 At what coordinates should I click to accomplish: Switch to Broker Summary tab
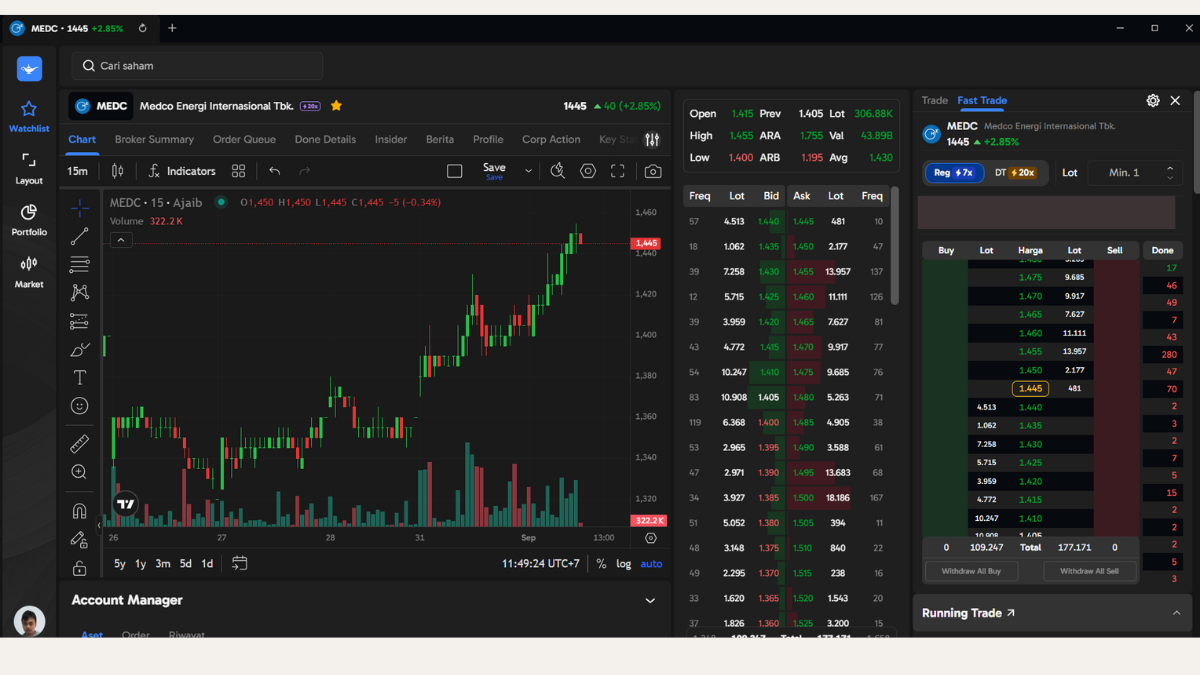coord(154,140)
